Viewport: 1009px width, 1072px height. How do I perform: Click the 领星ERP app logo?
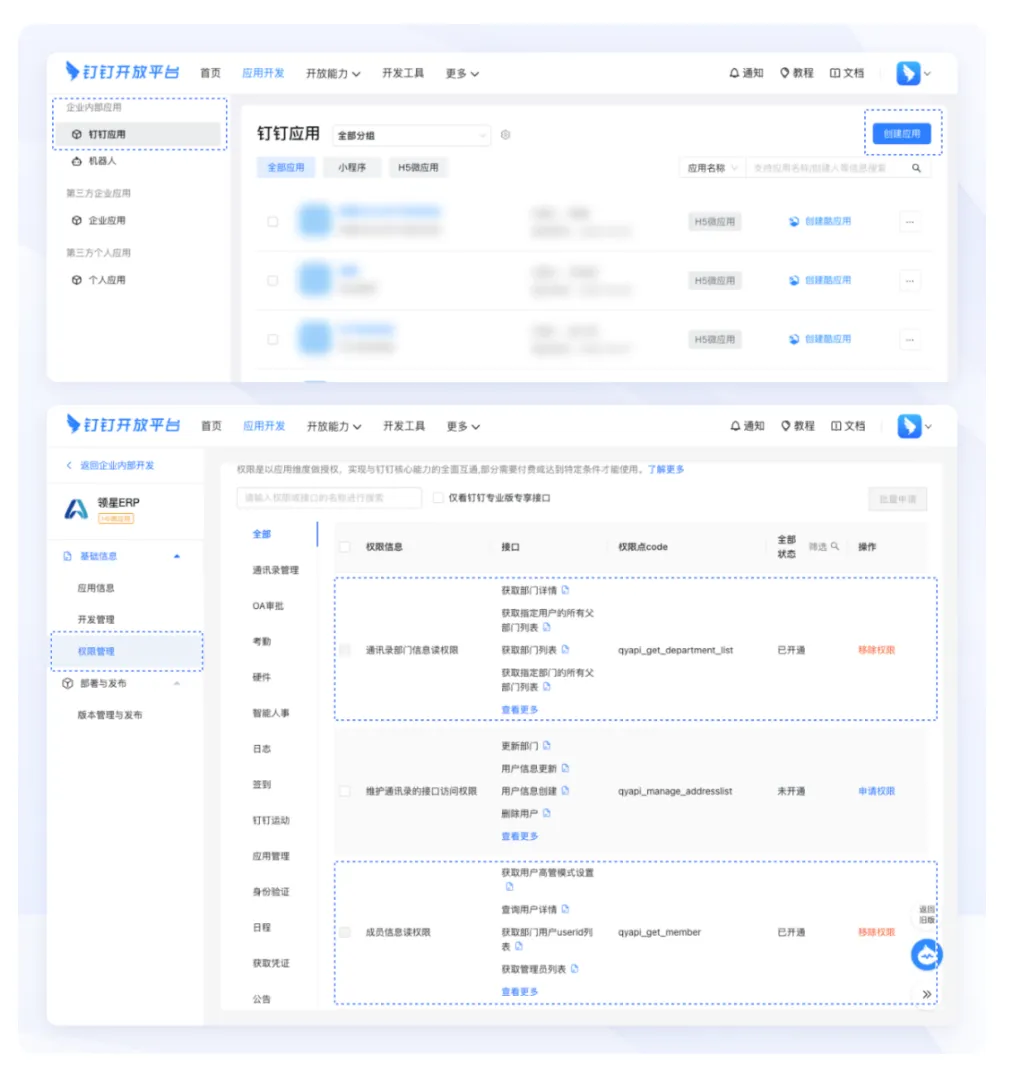point(77,509)
